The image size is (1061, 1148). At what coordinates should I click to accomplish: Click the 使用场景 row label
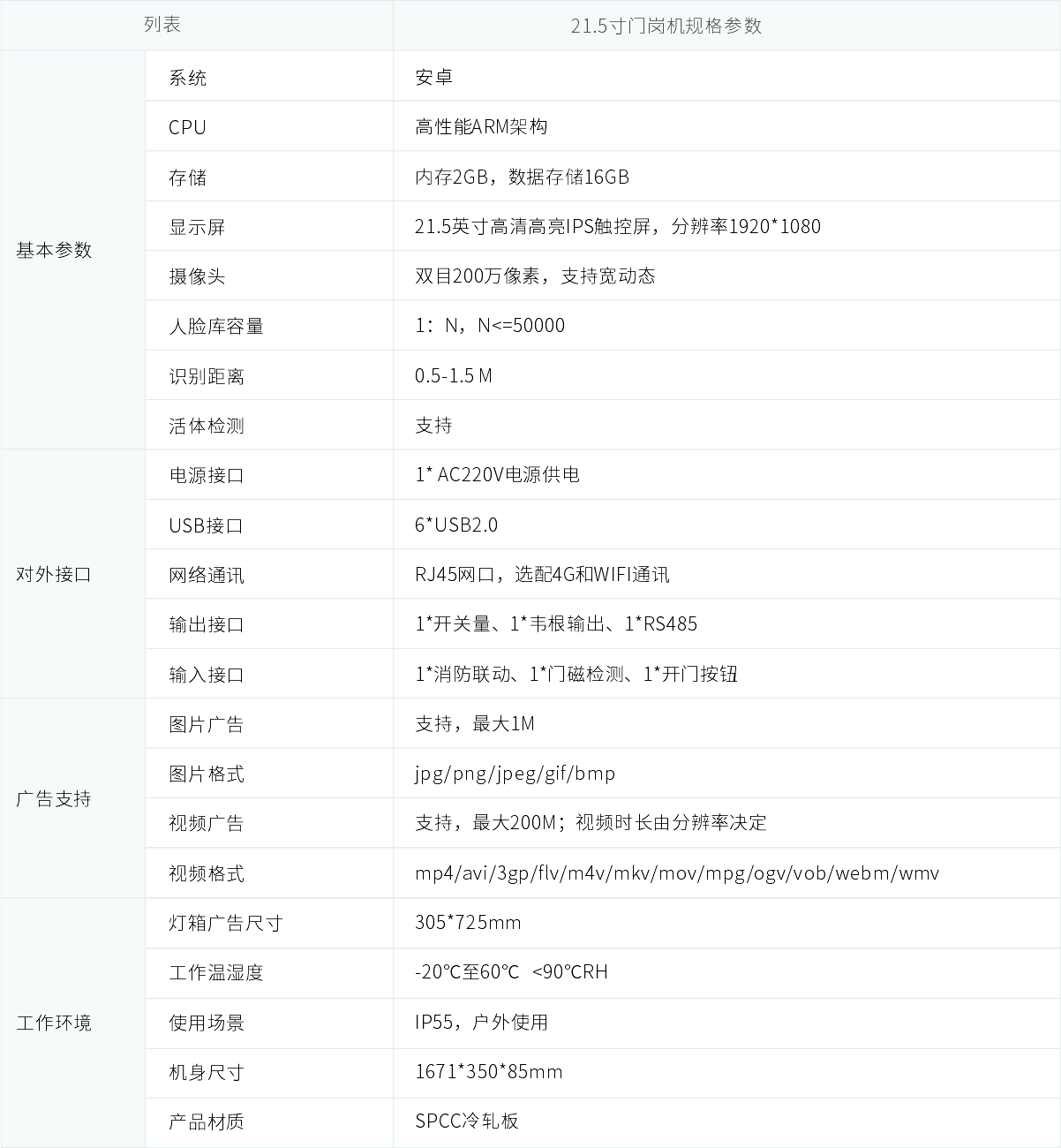[x=207, y=1023]
